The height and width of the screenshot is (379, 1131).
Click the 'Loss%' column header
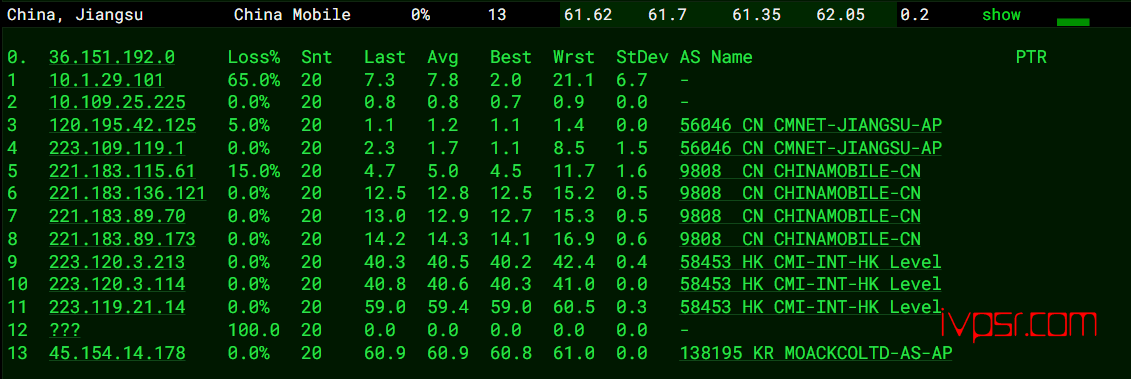254,57
